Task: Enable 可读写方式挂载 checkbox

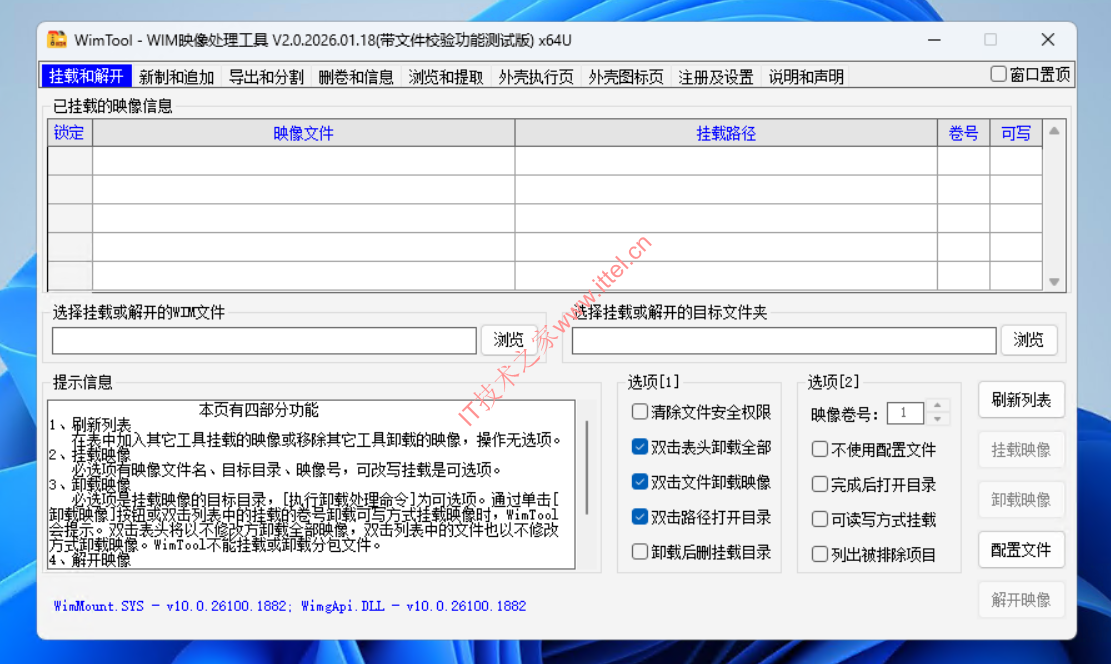Action: [x=820, y=519]
